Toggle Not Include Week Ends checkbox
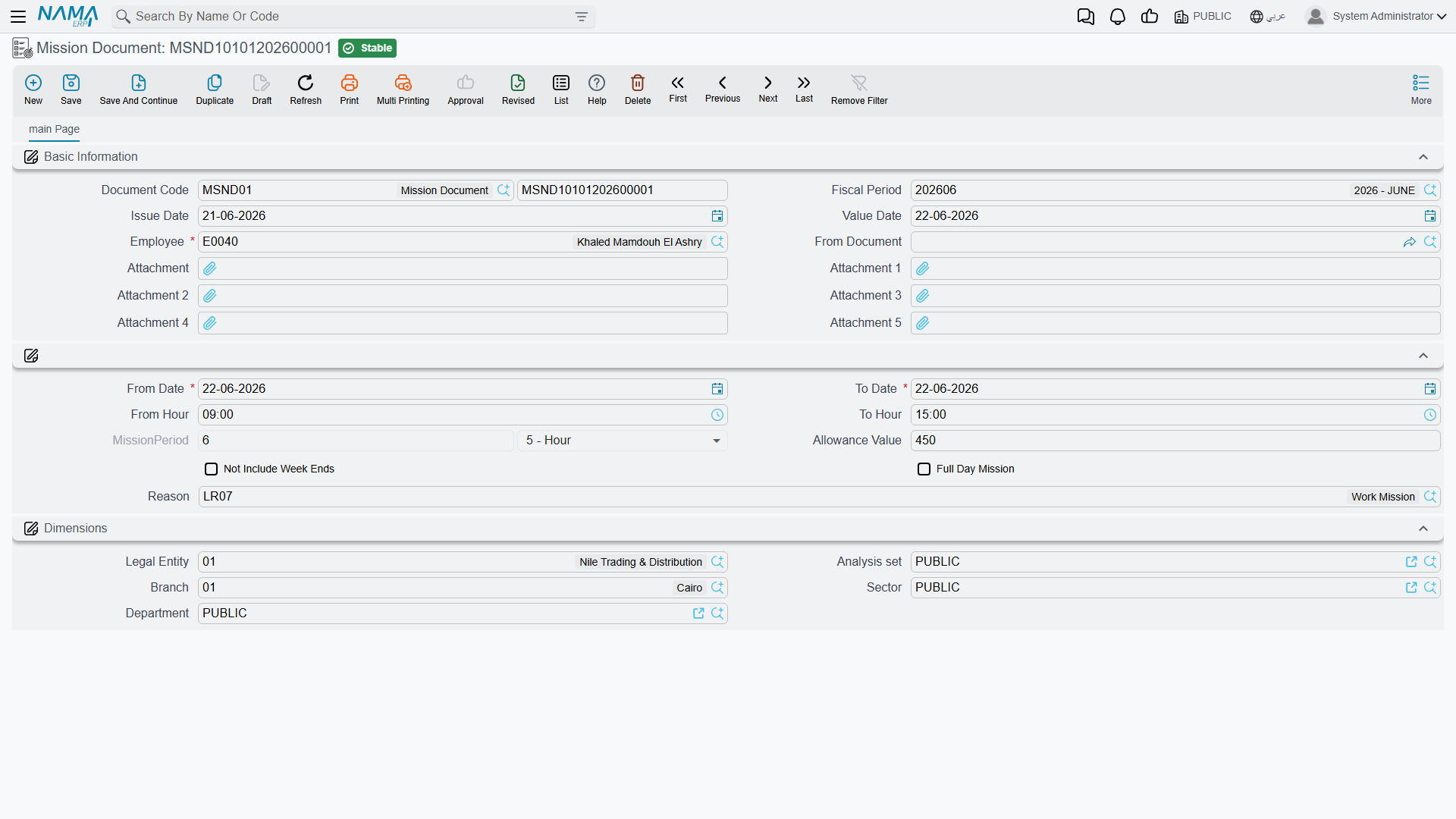 pyautogui.click(x=211, y=469)
